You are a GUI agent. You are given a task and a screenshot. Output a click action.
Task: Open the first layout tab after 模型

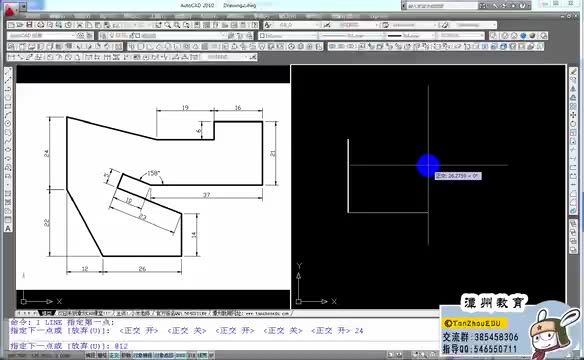[x=84, y=313]
